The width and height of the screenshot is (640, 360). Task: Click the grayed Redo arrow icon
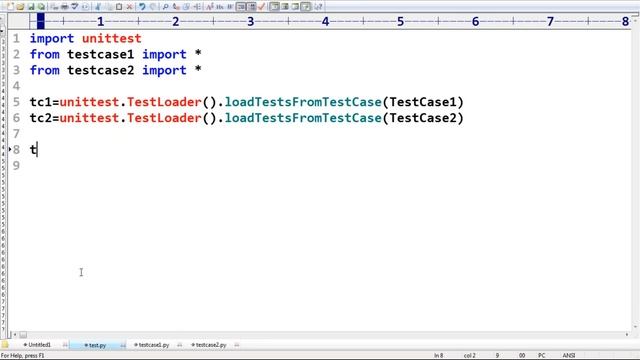[153, 7]
